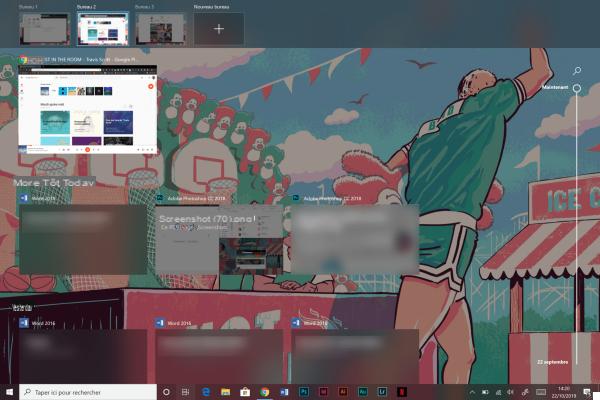Viewport: 600px width, 400px height.
Task: Open the Microsoft Store taskbar icon
Action: pos(245,392)
